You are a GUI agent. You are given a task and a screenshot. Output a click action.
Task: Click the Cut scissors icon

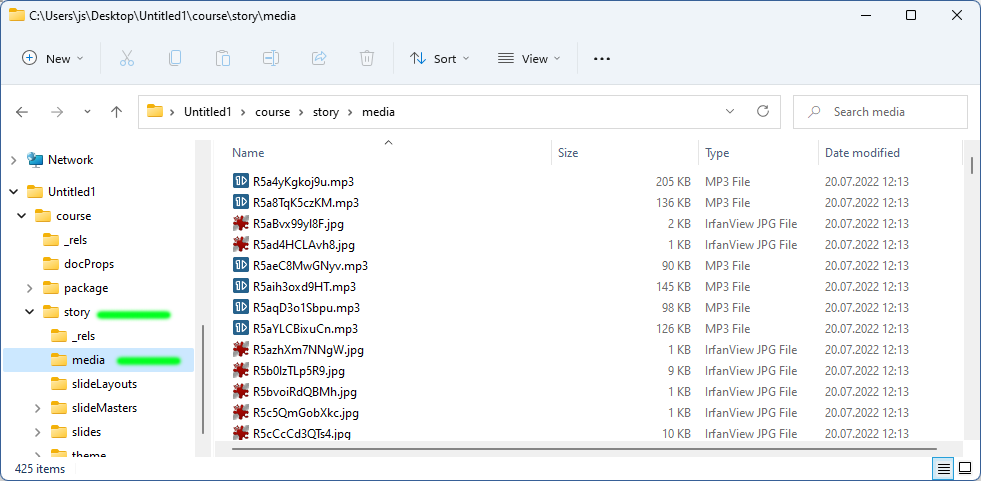point(127,59)
